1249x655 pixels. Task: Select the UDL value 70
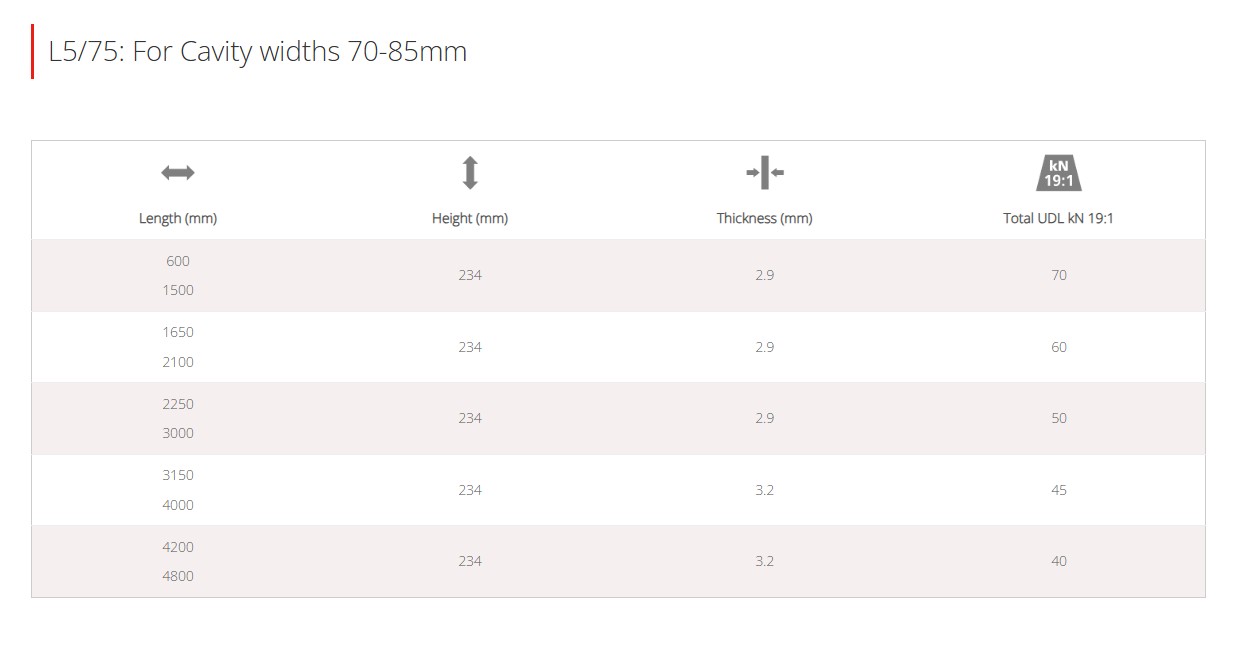point(1059,275)
